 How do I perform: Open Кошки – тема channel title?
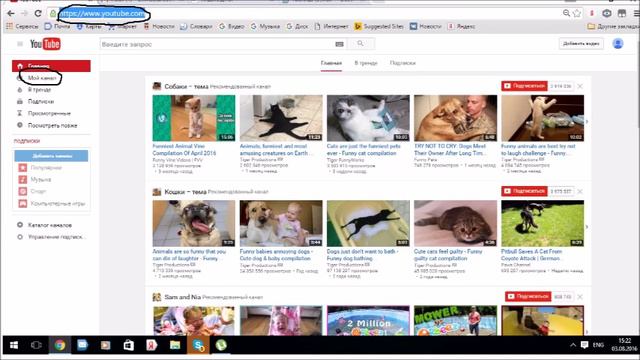click(185, 192)
